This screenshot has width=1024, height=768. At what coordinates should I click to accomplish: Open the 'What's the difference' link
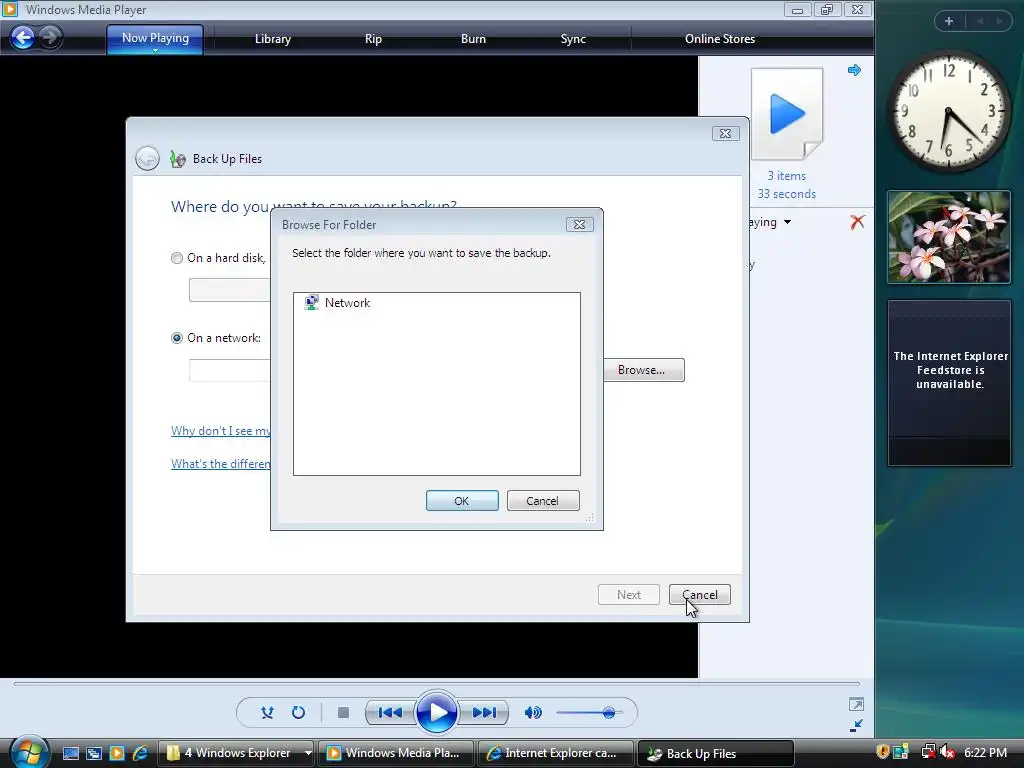point(221,464)
